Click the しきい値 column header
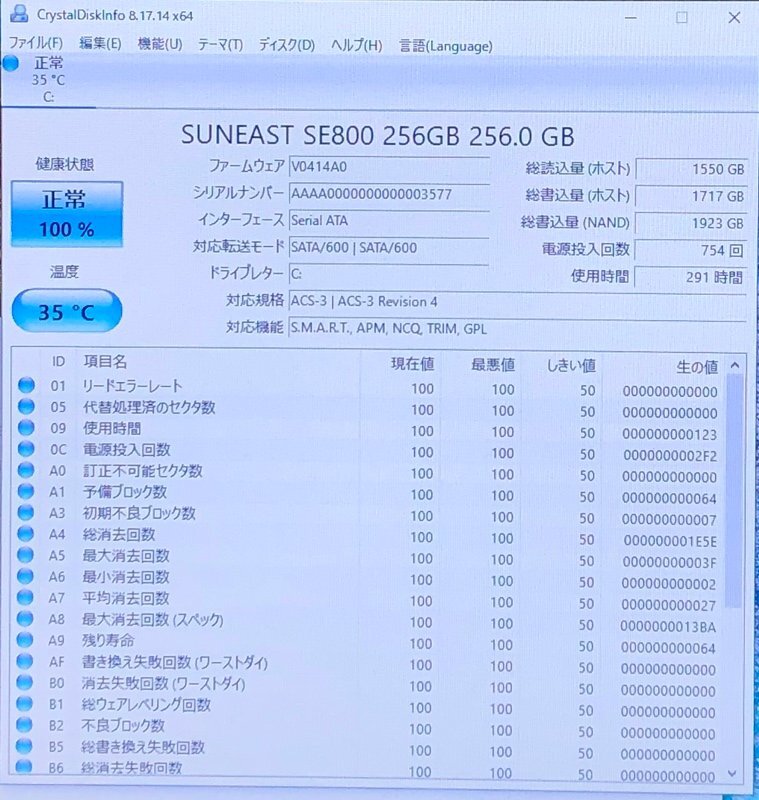The height and width of the screenshot is (800, 759). [571, 365]
